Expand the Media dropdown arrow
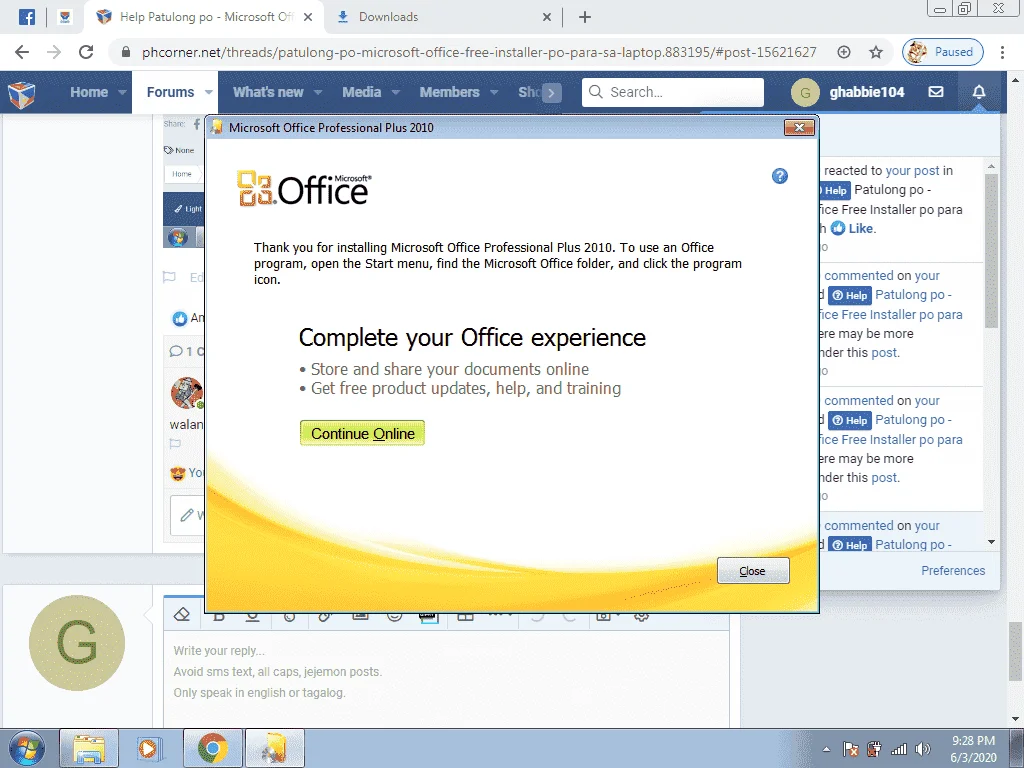This screenshot has height=768, width=1024. (396, 92)
